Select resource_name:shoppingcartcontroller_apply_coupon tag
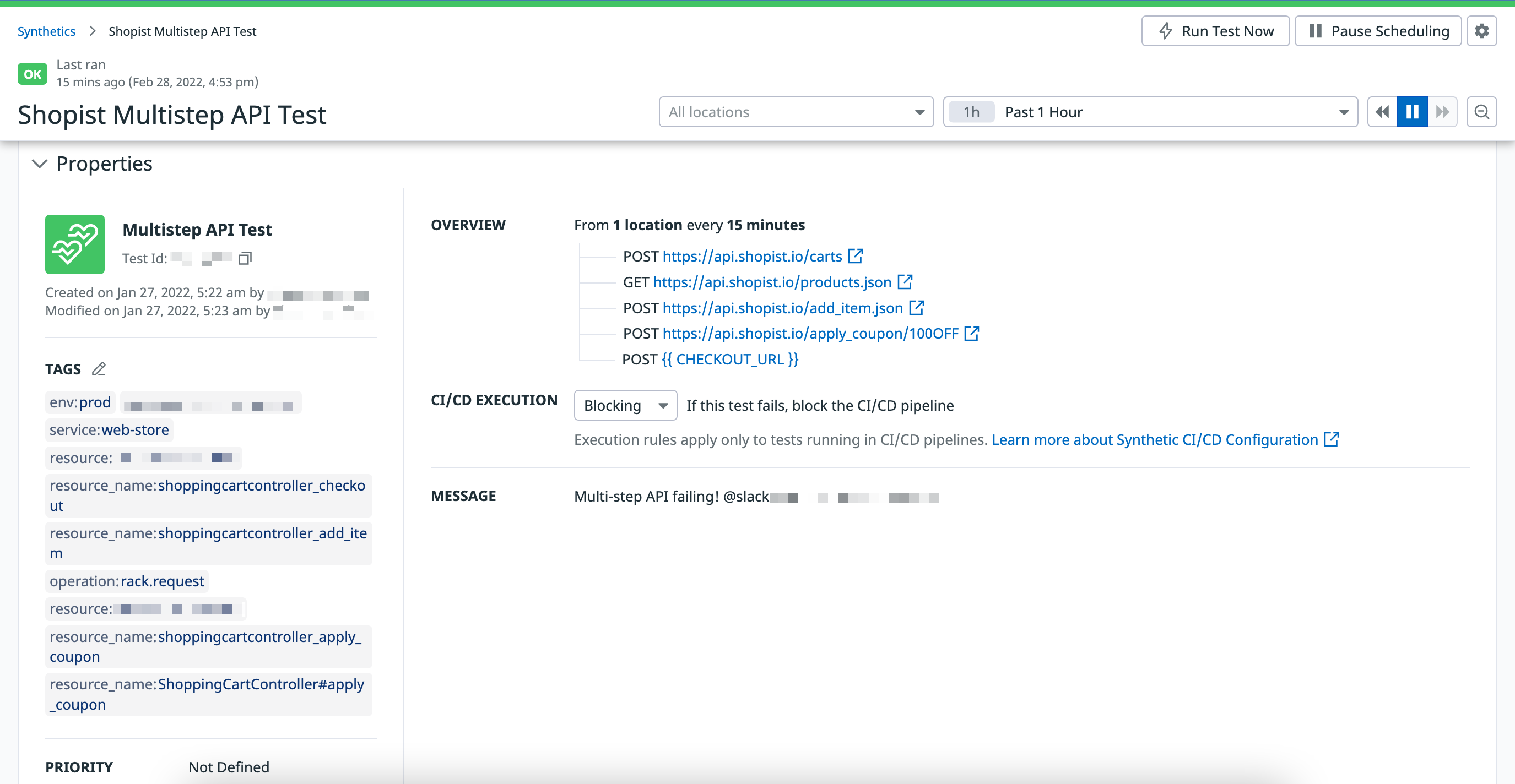The image size is (1515, 784). point(208,646)
